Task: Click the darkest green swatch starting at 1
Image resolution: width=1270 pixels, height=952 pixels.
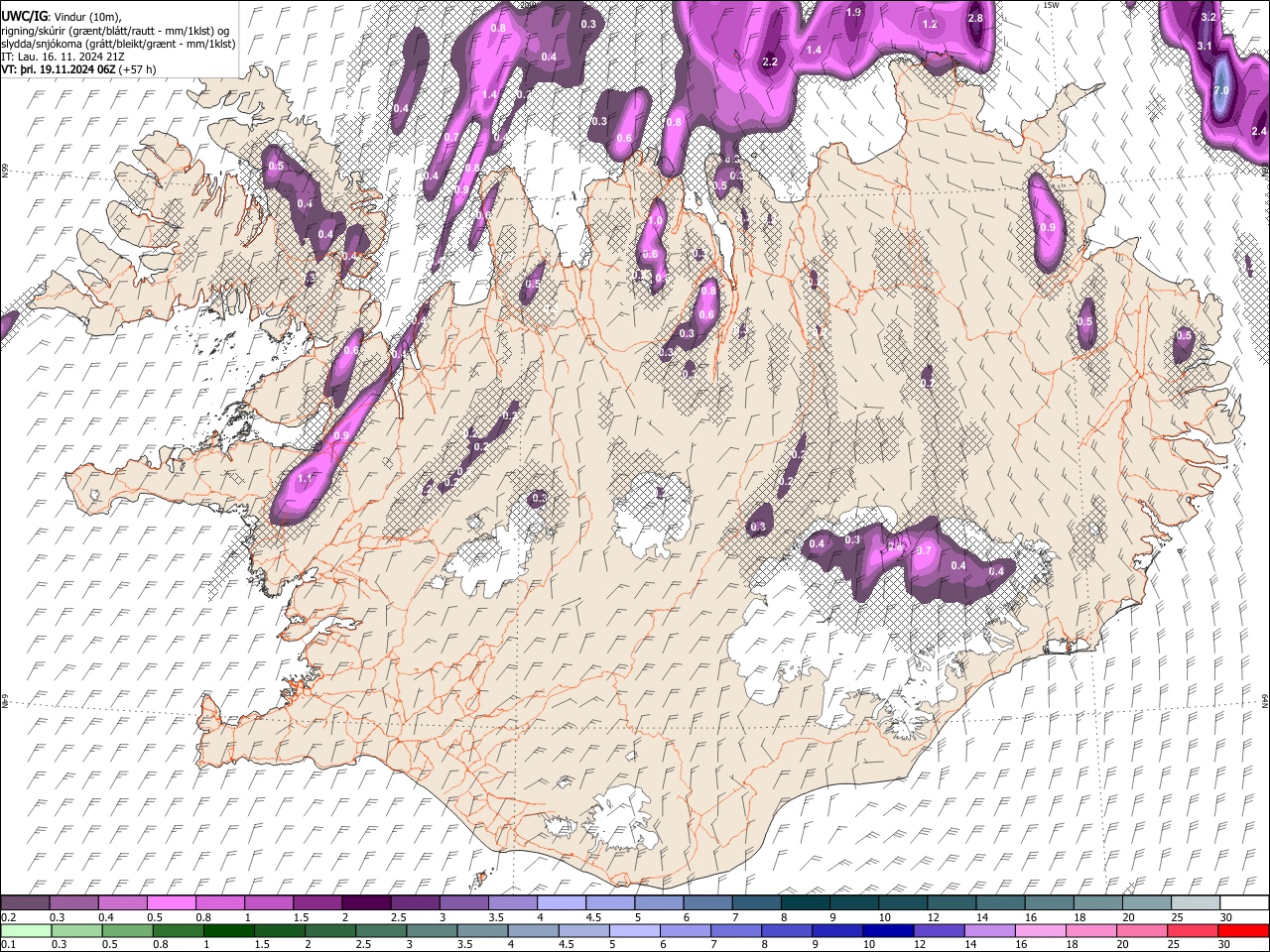Action: click(228, 930)
